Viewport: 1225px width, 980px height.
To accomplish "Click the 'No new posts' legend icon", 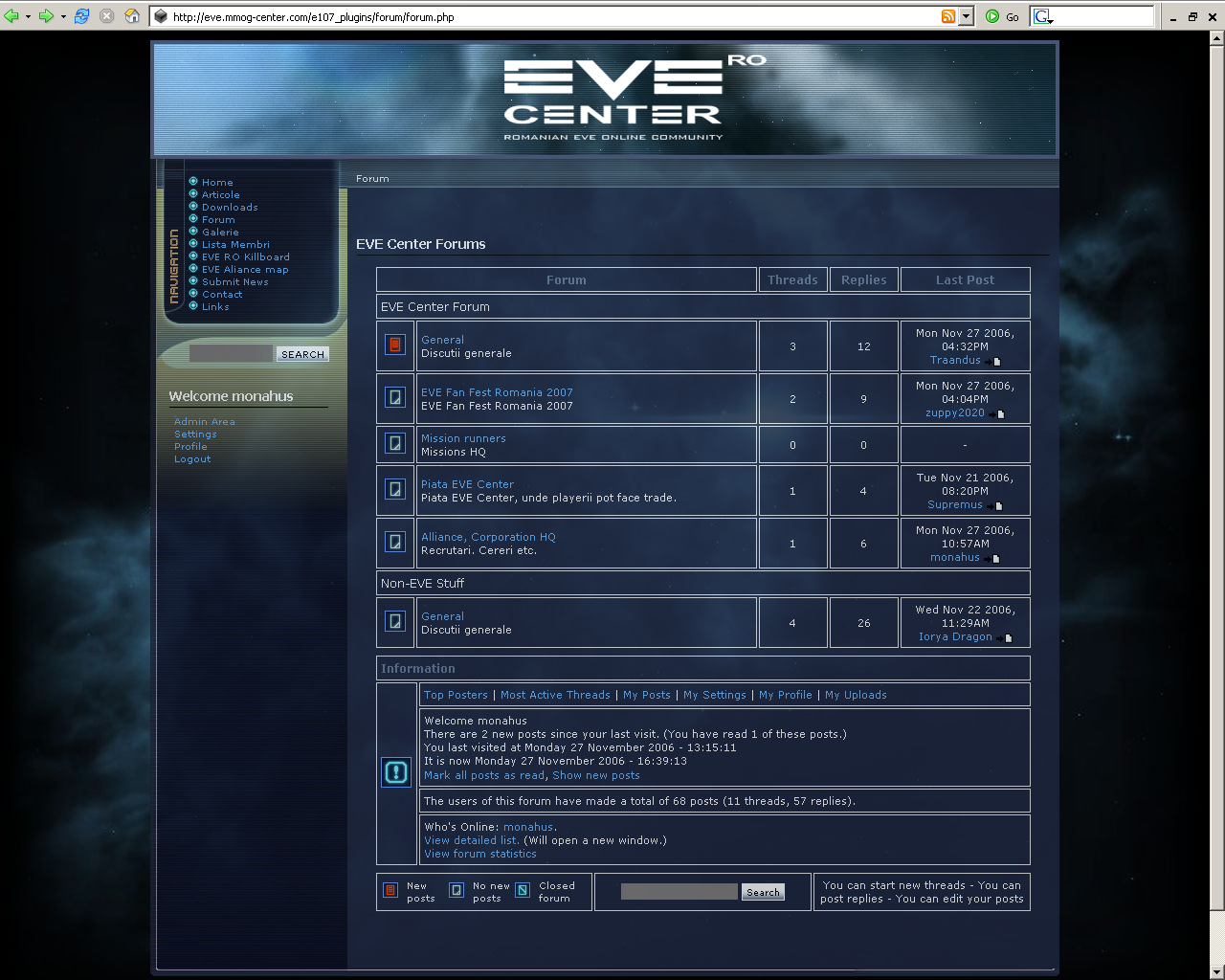I will pos(457,890).
